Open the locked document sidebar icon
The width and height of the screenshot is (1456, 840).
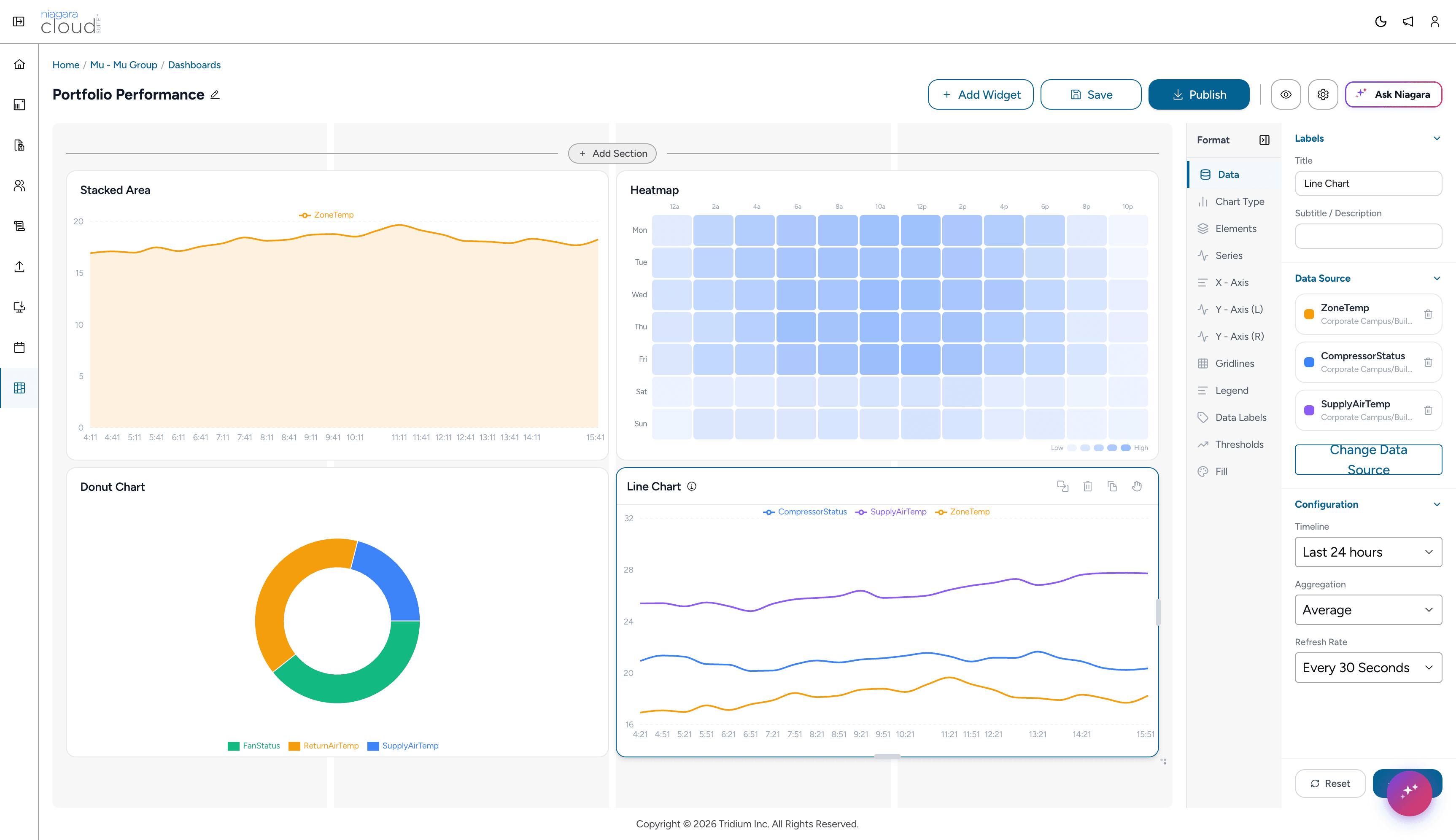[20, 145]
